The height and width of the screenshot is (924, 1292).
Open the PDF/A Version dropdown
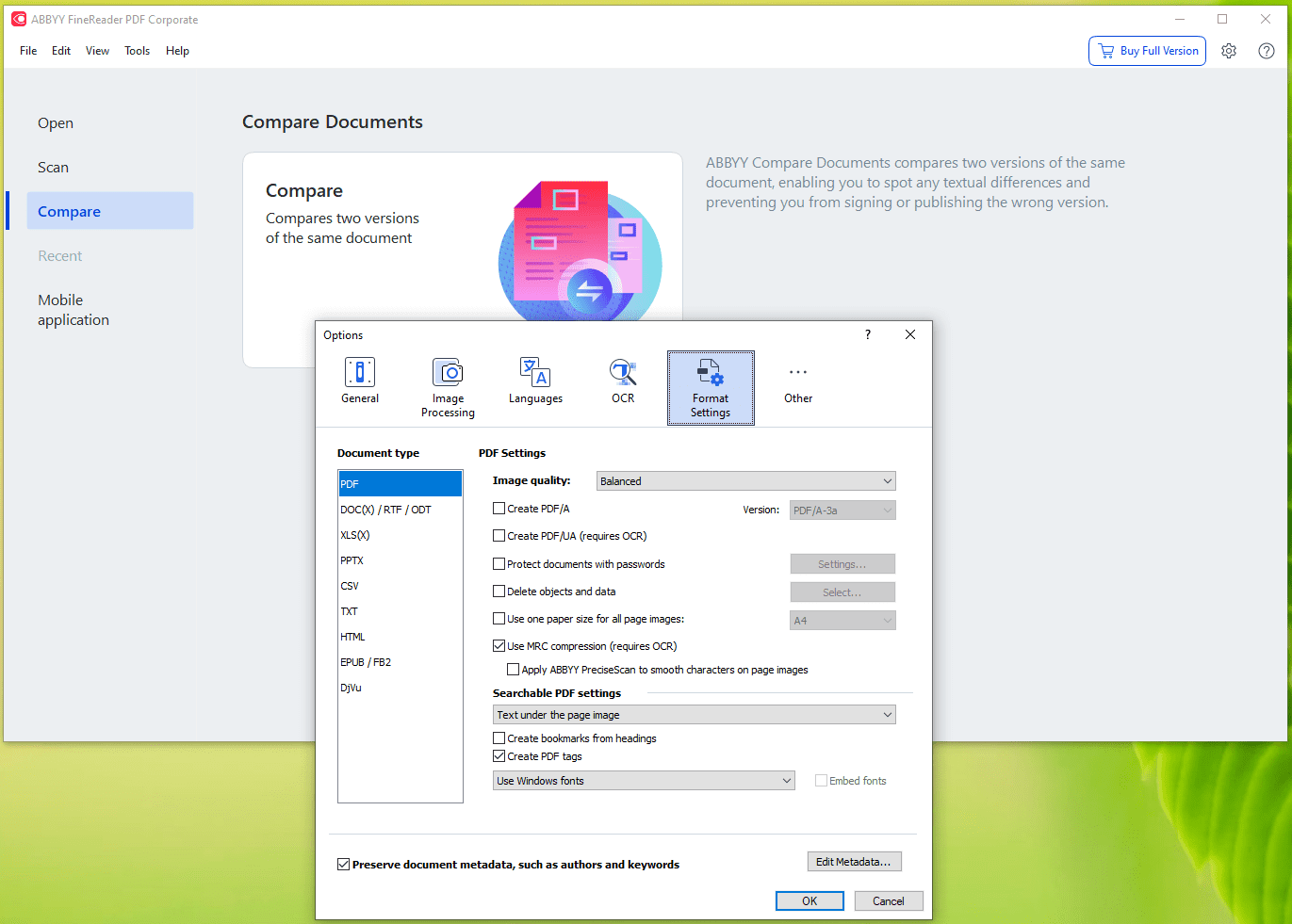point(842,511)
